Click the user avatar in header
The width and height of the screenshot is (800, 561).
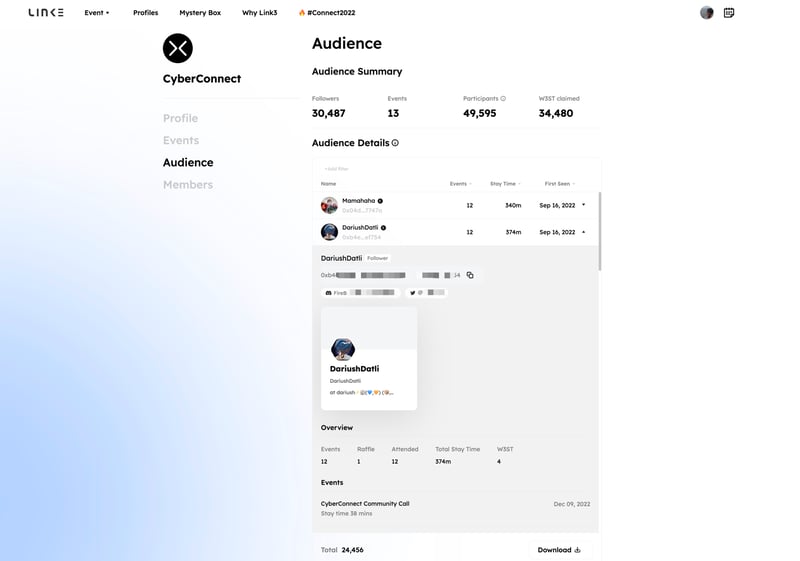(707, 13)
